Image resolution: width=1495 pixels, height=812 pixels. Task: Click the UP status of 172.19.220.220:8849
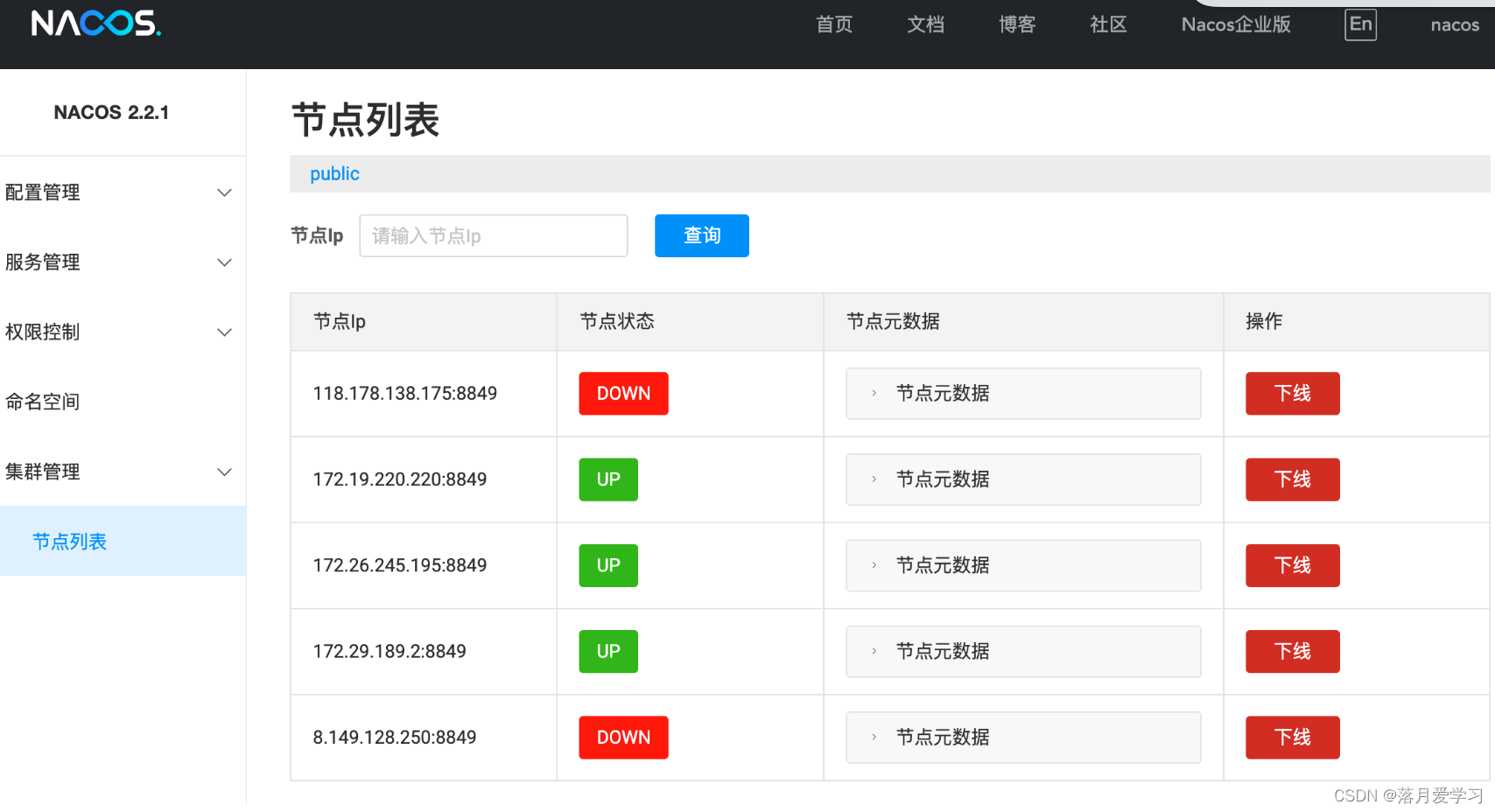click(x=608, y=479)
